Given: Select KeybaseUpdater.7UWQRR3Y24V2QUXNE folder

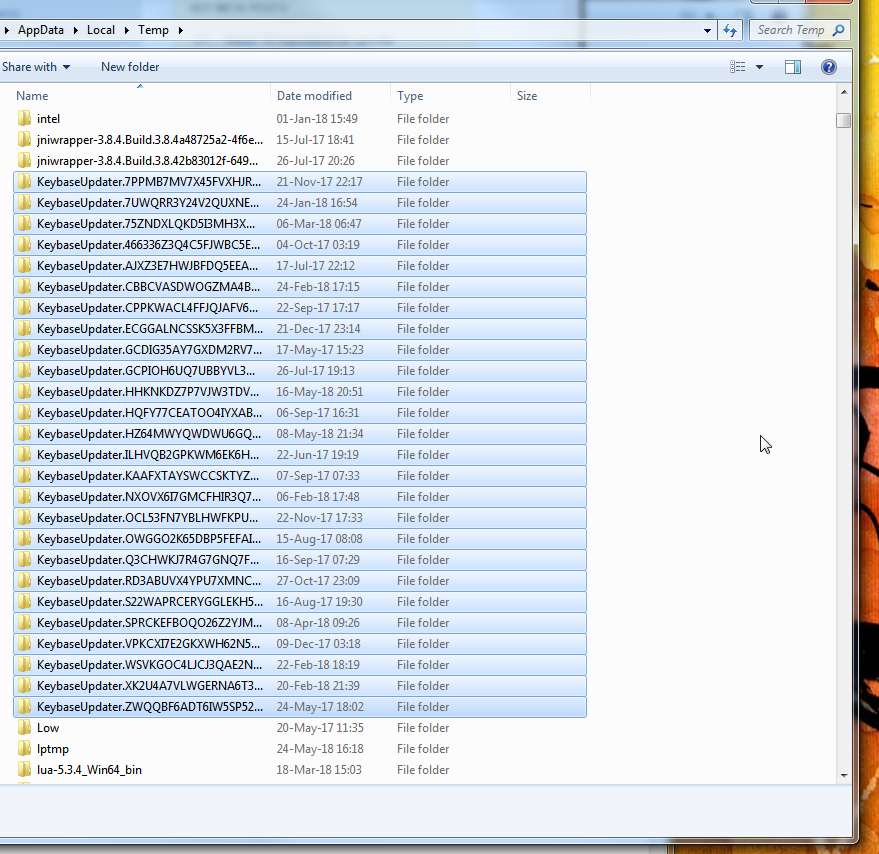Looking at the screenshot, I should (300, 203).
